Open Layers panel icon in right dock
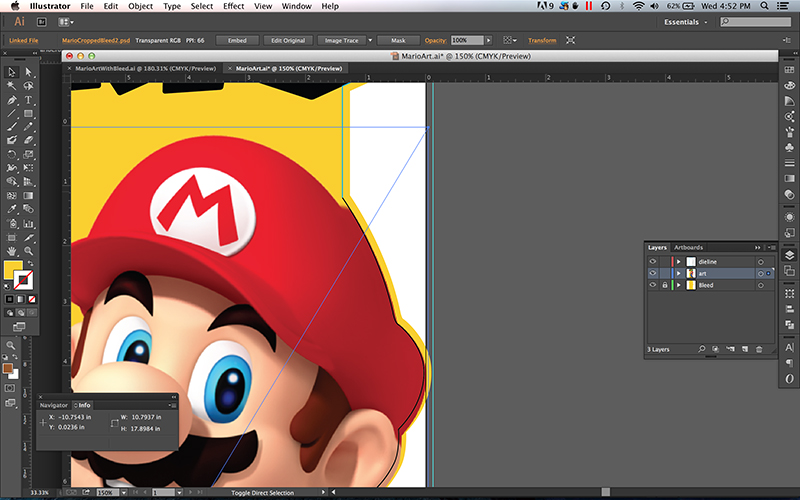 [x=789, y=255]
